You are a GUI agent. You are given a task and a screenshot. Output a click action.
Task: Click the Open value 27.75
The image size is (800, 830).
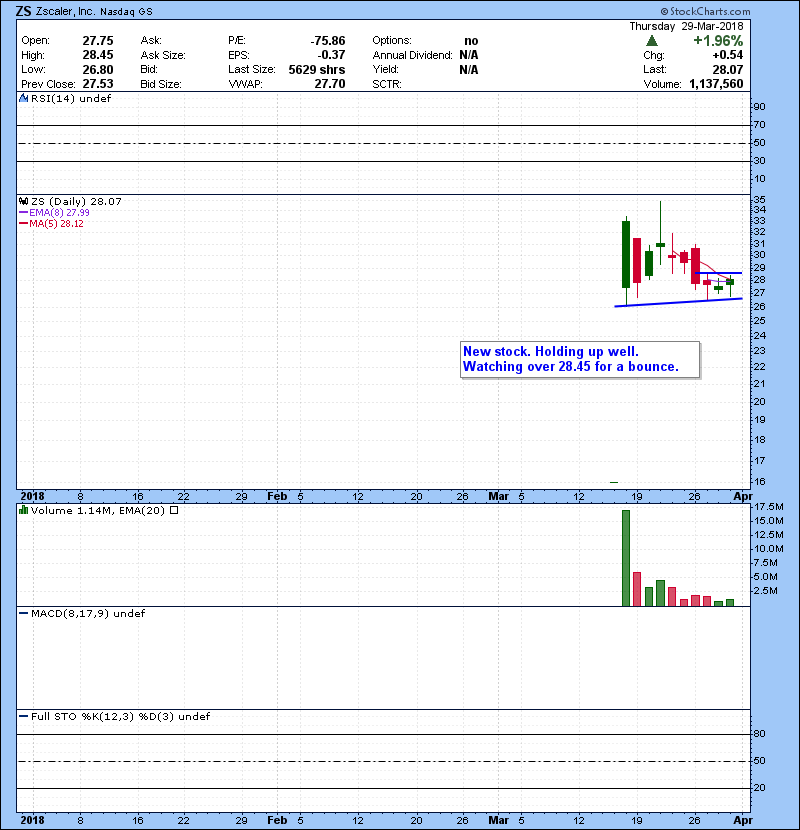coord(98,41)
